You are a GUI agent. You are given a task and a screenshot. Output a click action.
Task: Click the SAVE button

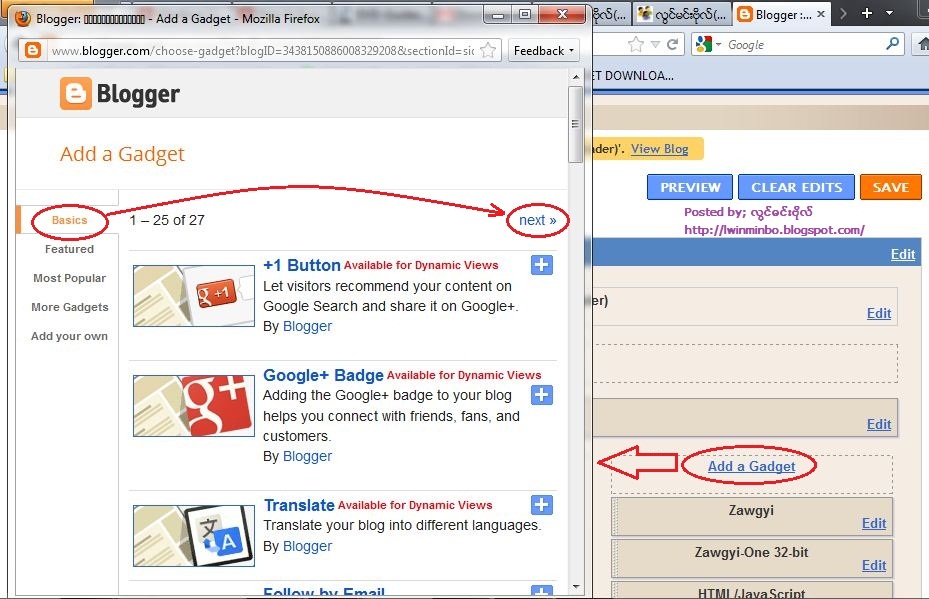click(890, 187)
